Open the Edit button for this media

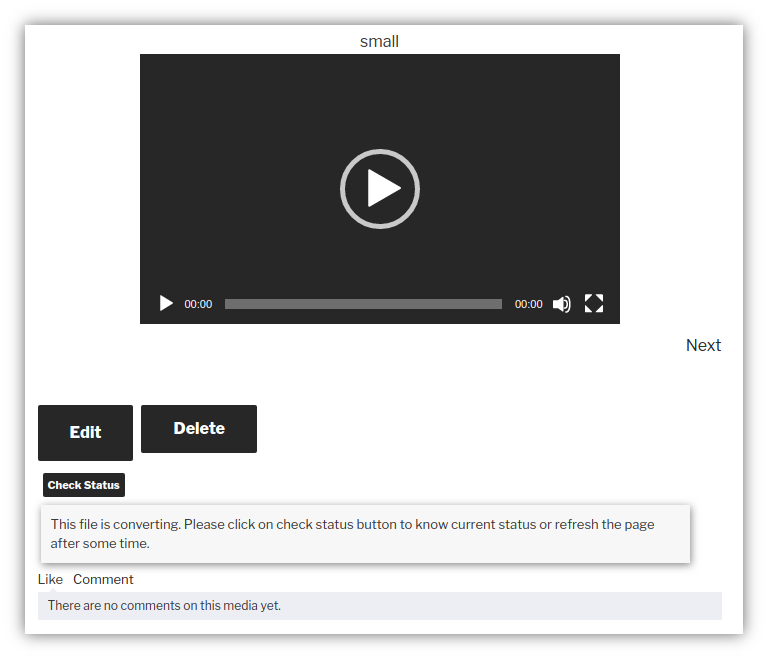pos(85,432)
